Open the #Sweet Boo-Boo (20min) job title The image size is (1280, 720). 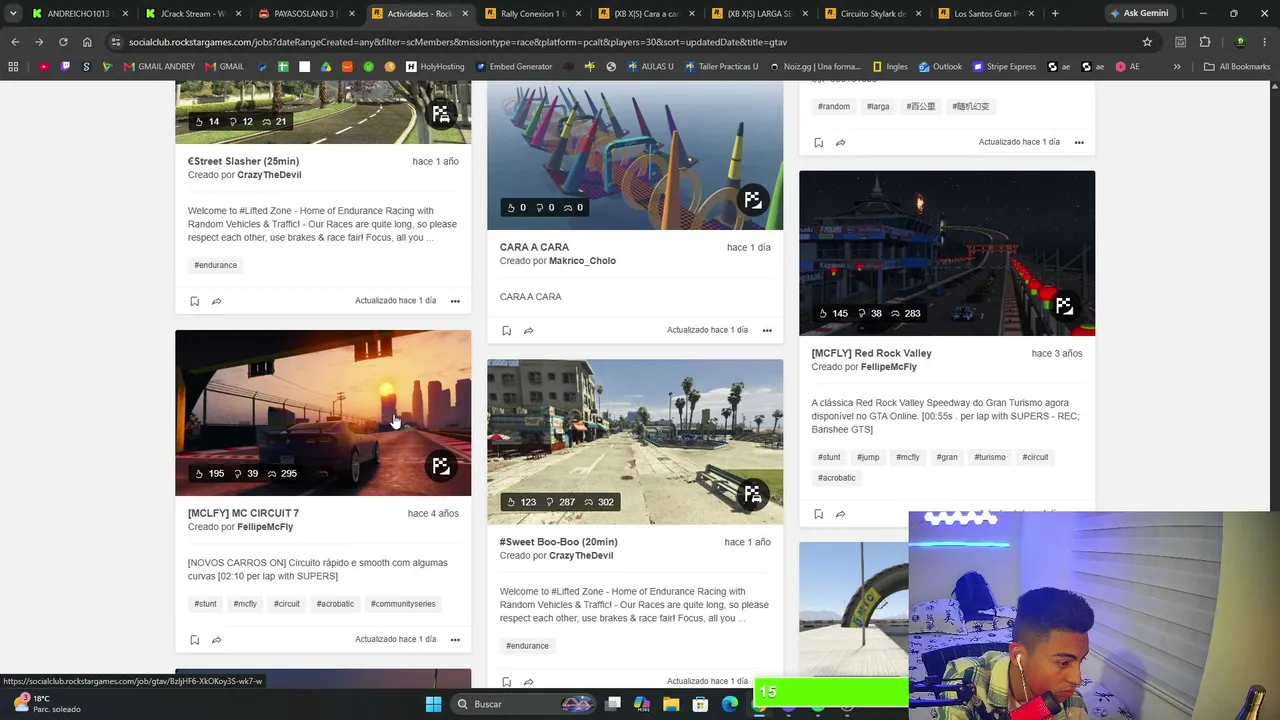click(559, 542)
